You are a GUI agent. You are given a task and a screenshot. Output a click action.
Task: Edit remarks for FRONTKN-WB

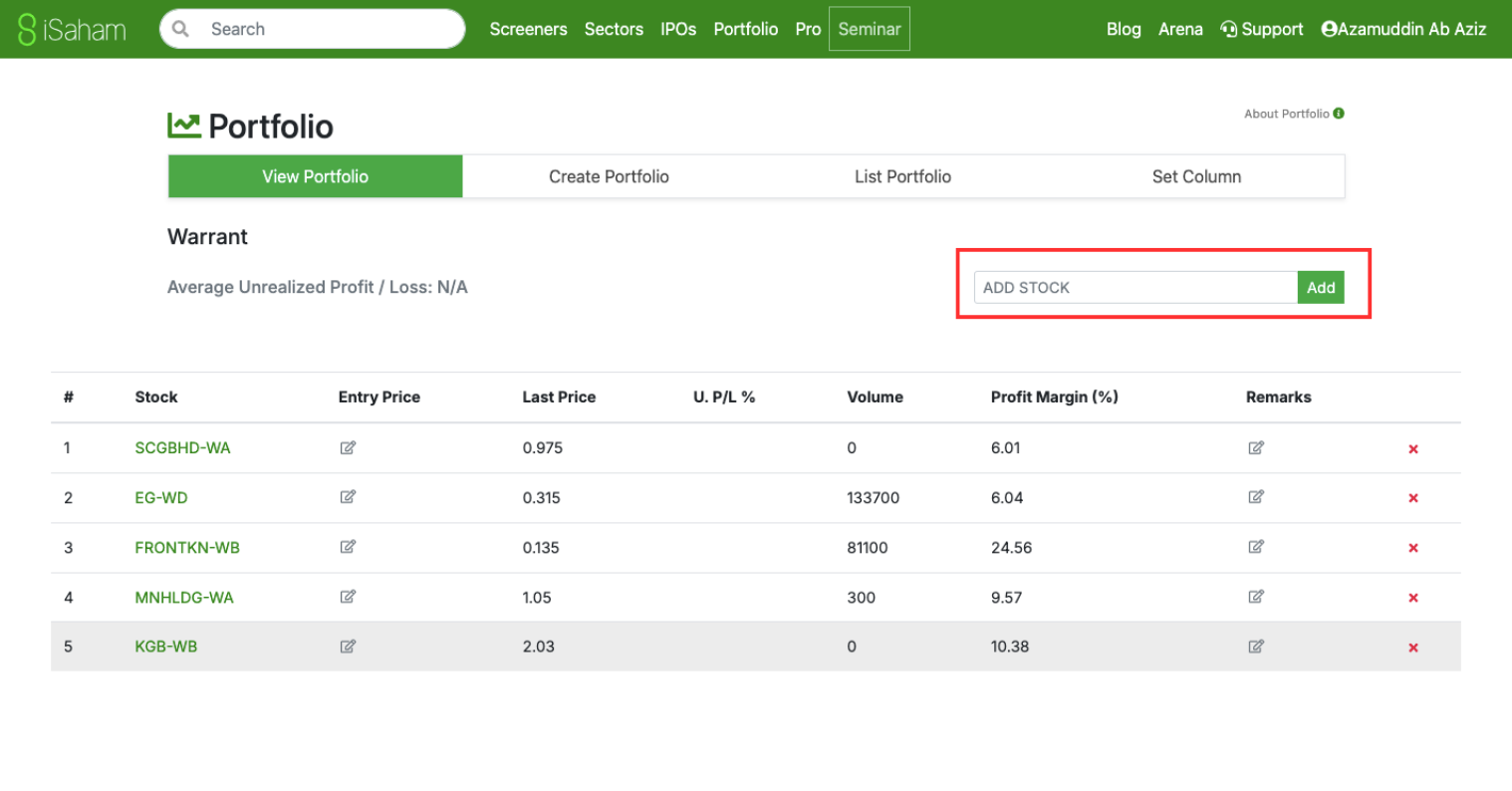pyautogui.click(x=1256, y=547)
